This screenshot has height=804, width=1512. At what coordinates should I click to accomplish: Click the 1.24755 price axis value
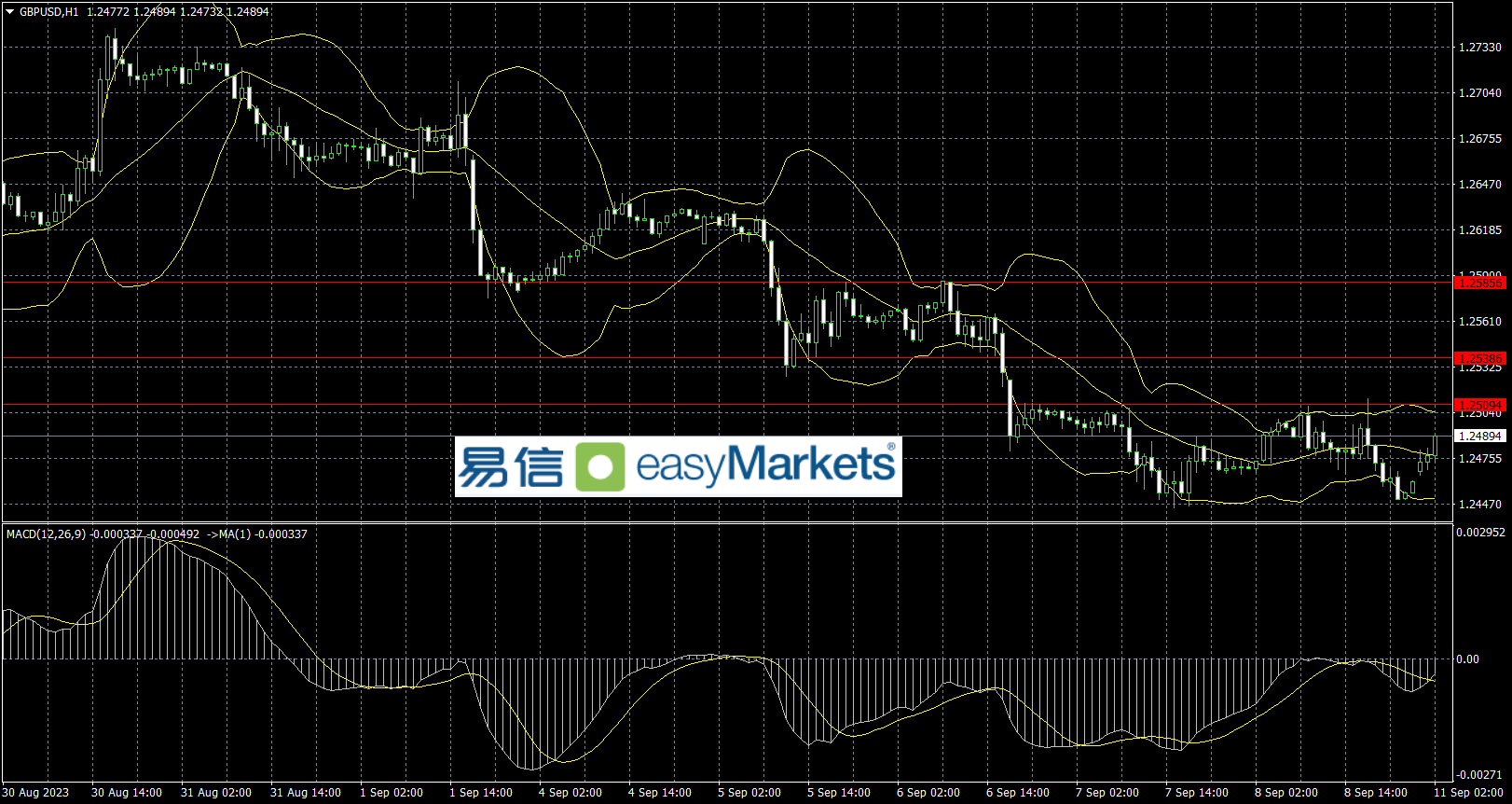[x=1480, y=459]
